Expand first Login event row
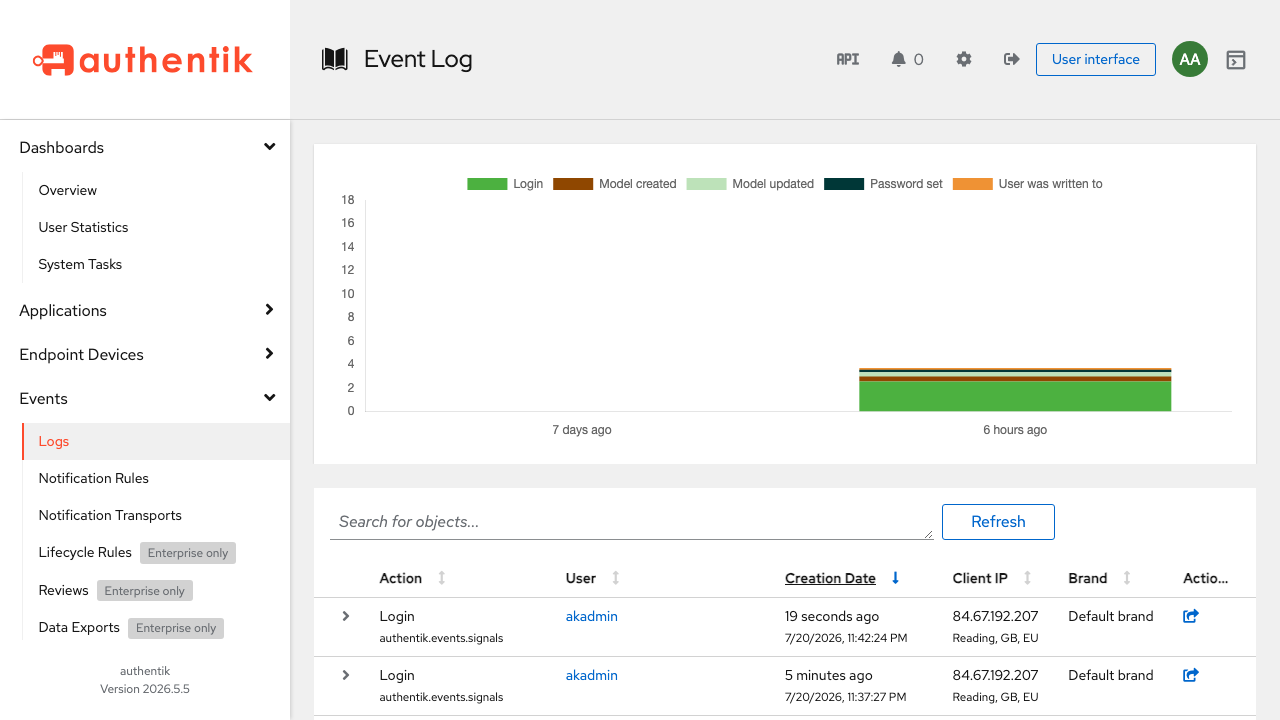 346,616
